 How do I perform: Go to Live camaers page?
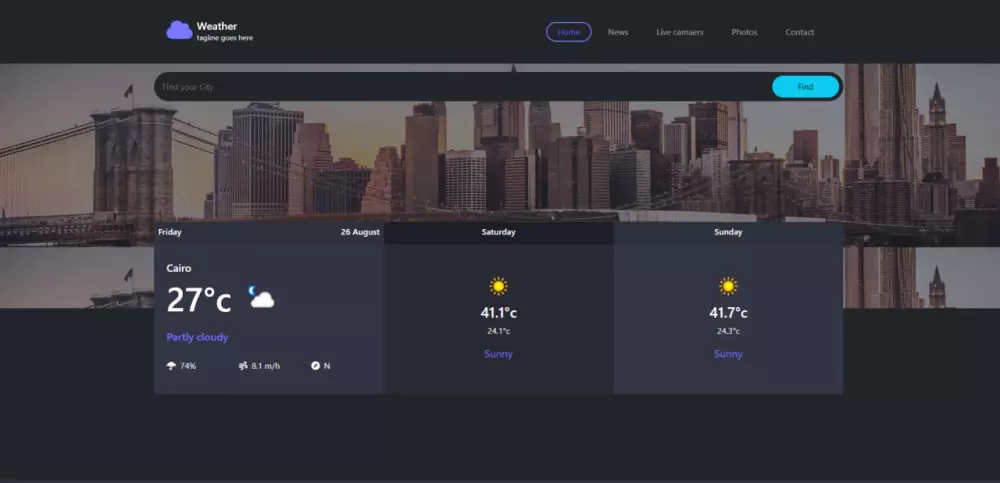[680, 32]
